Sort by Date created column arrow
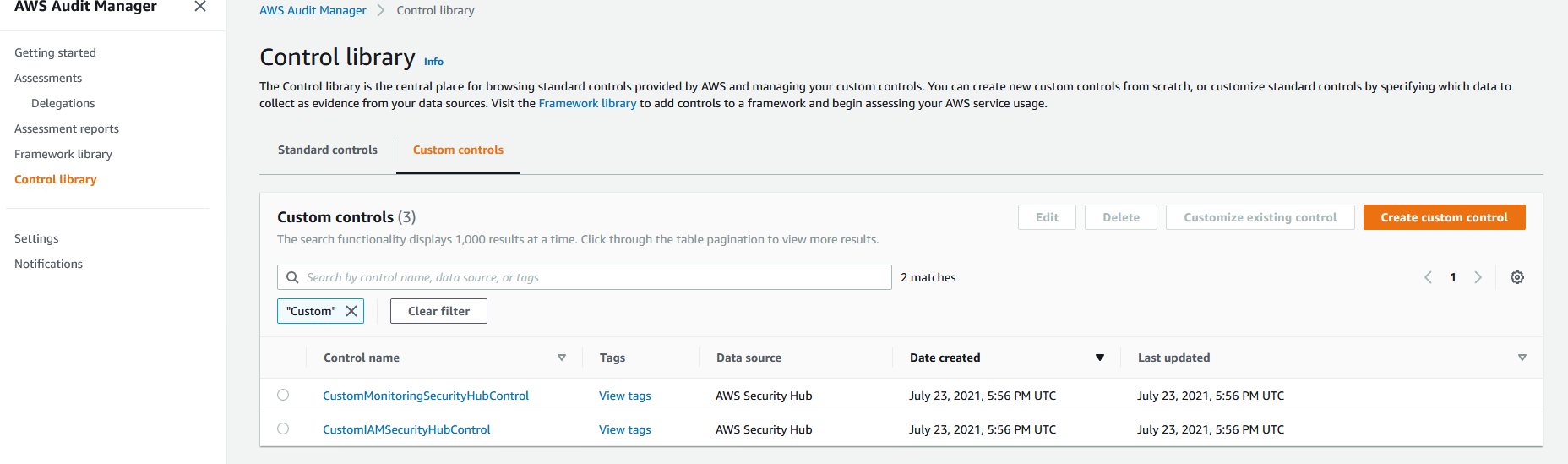Viewport: 1568px width, 464px height. [x=1100, y=358]
